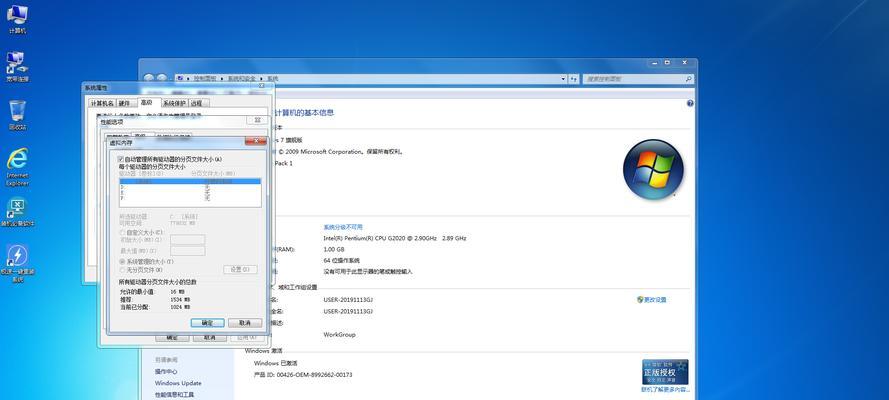The height and width of the screenshot is (400, 889).
Task: Switch to the 硬件 tab in 系统属性
Action: [x=125, y=103]
